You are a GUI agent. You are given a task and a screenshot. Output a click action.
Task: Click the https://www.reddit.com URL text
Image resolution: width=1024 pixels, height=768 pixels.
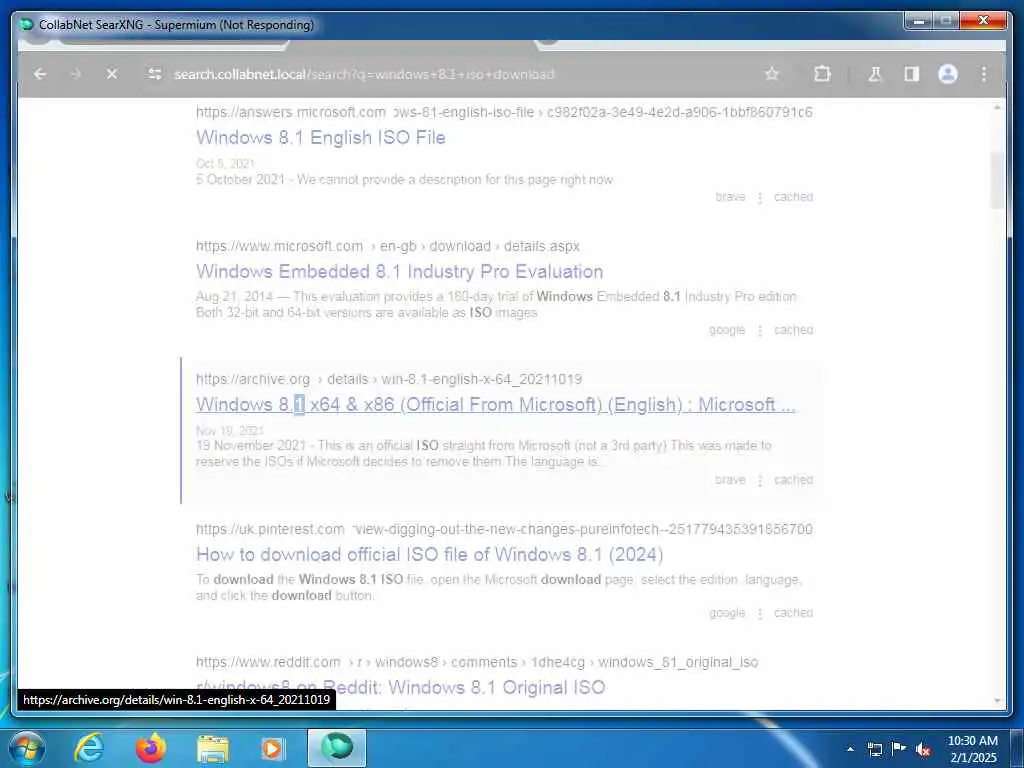click(x=268, y=662)
